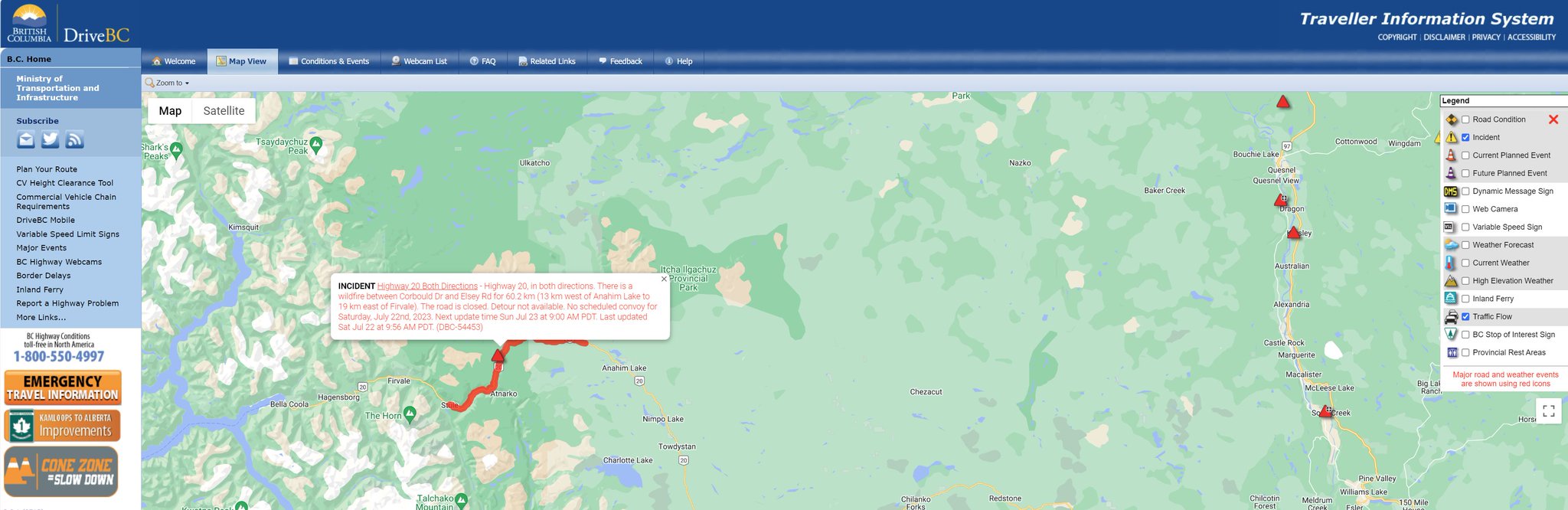Uncheck the Traffic Flow checkbox
The height and width of the screenshot is (510, 1568).
pos(1465,316)
